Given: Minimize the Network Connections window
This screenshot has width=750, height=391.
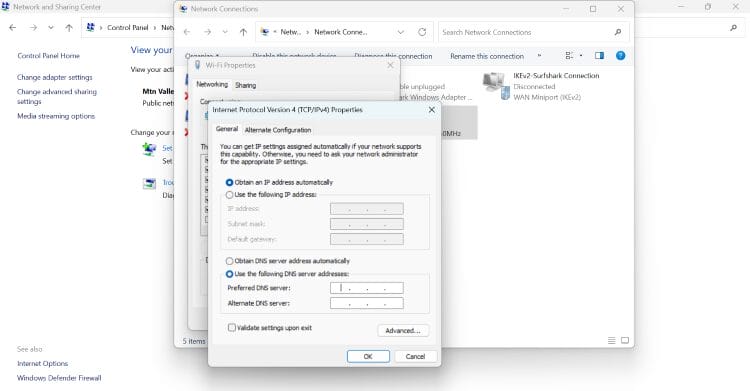Looking at the screenshot, I should tap(566, 9).
